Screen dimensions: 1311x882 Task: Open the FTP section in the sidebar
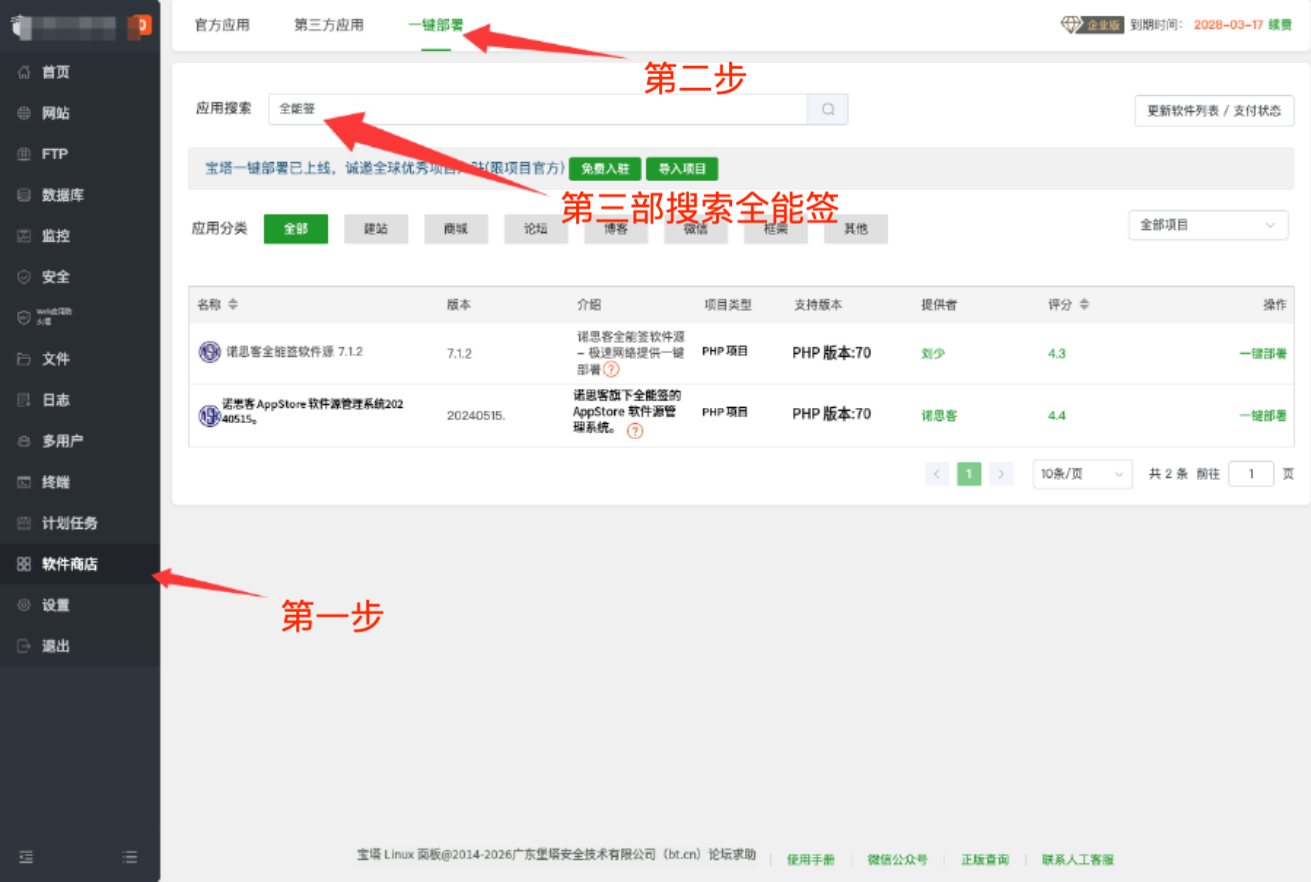coord(50,154)
